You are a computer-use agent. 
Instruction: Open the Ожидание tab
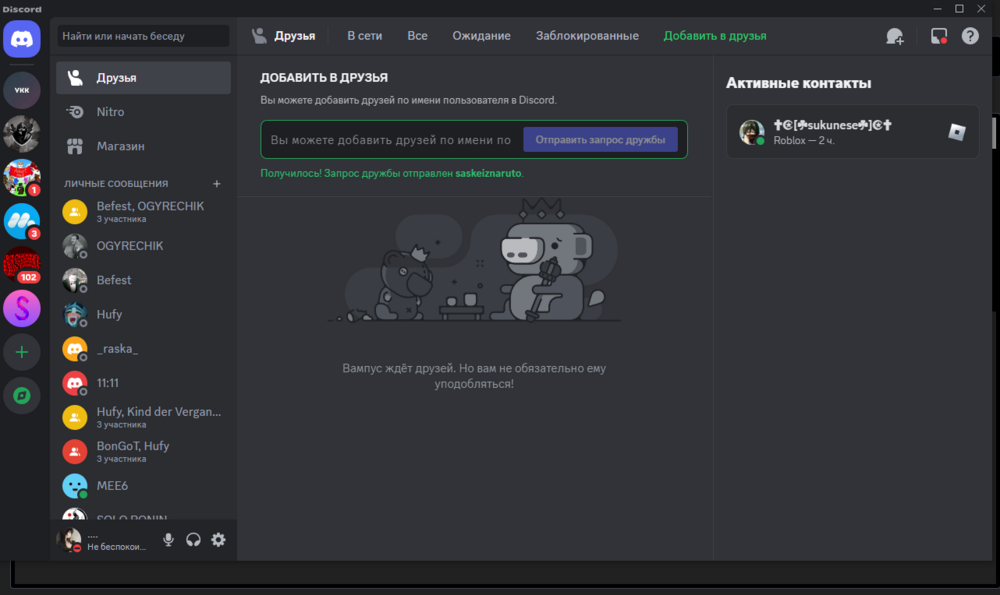(482, 36)
